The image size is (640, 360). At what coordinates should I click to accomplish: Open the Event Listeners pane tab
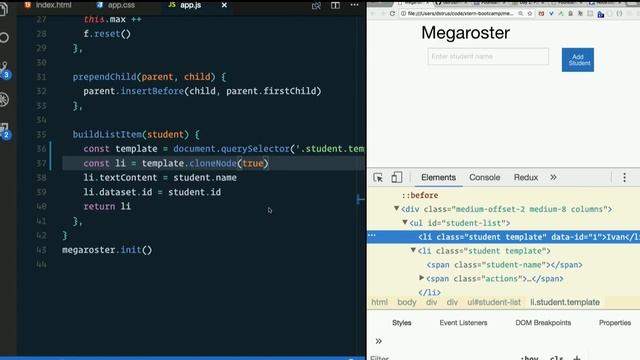[463, 322]
